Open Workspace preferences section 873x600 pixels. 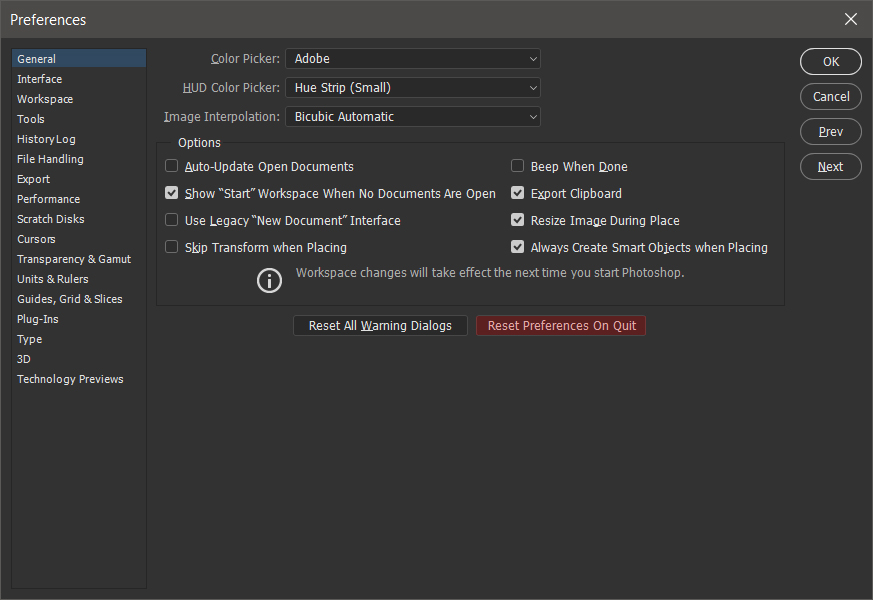79,99
